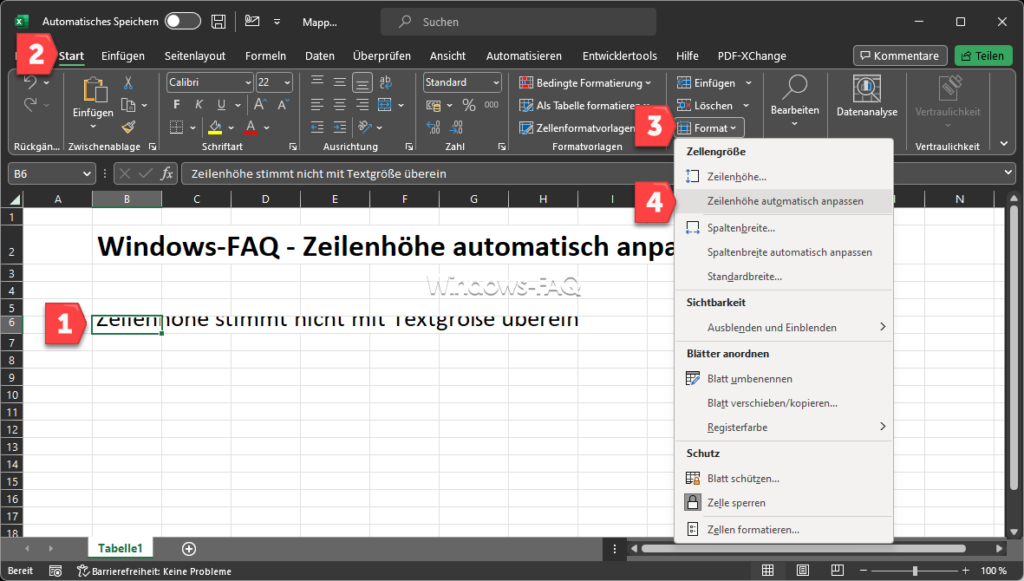Click the Save icon in title bar
The height and width of the screenshot is (581, 1024).
coord(219,22)
